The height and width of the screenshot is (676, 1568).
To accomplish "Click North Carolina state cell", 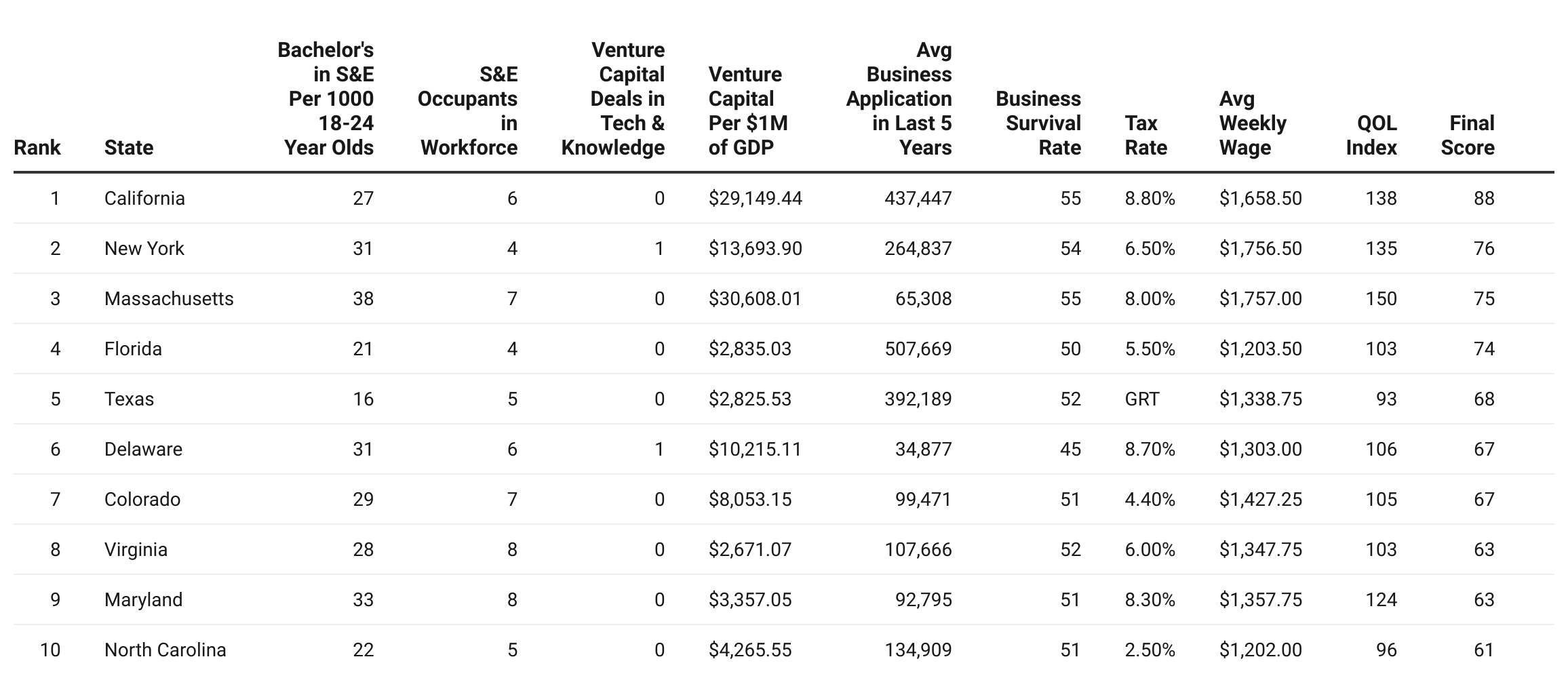I will [x=165, y=650].
